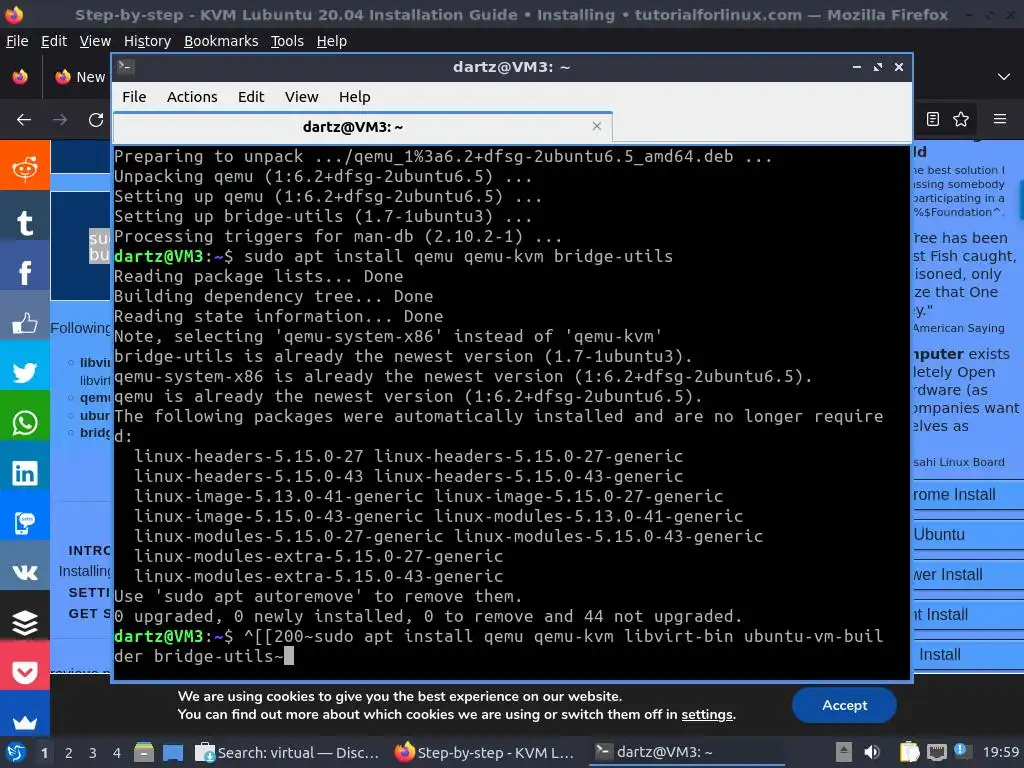Open the volume control in the system tray
This screenshot has width=1024, height=768.
[871, 752]
